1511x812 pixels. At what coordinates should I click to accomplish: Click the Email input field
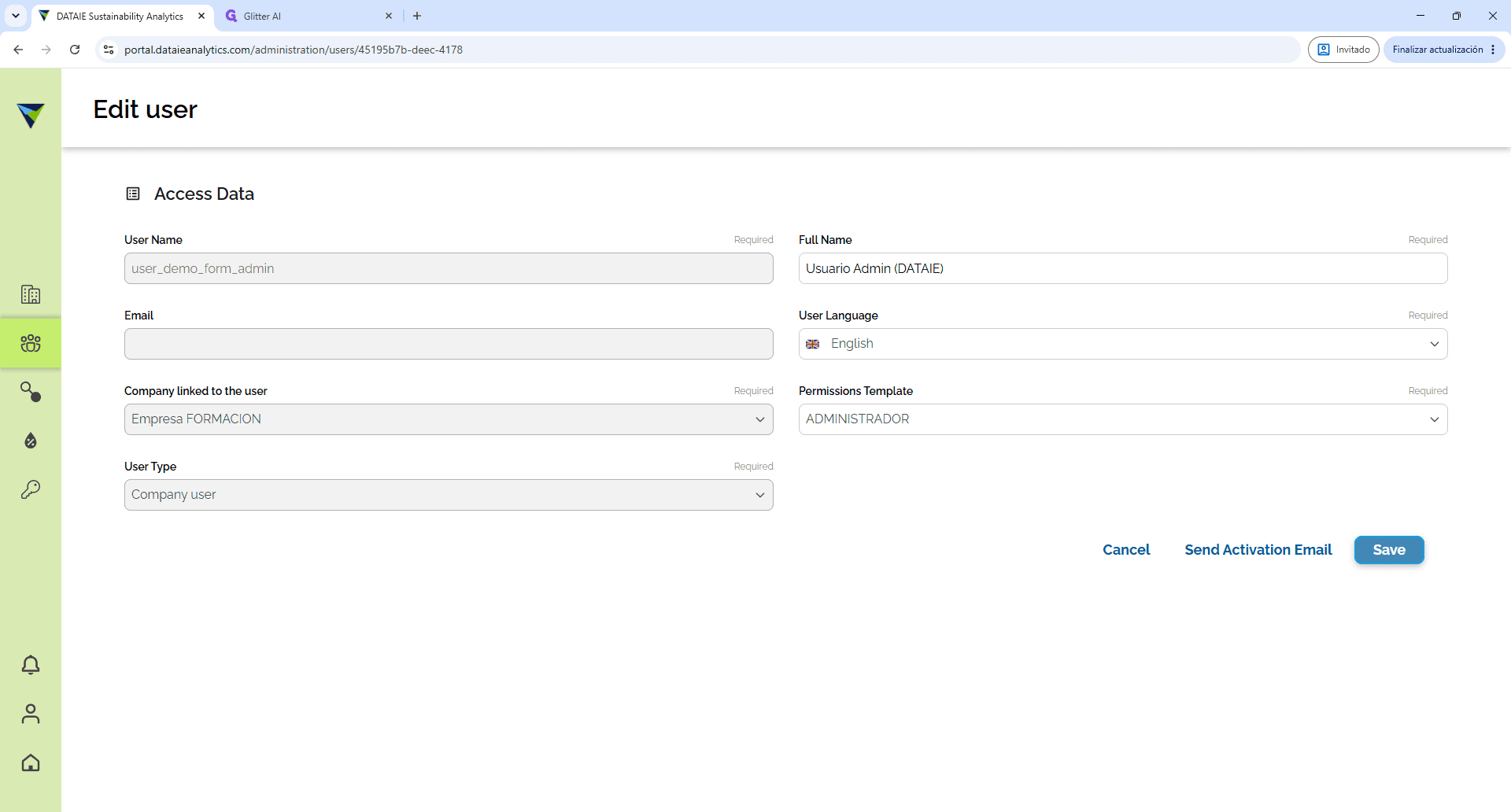point(449,344)
